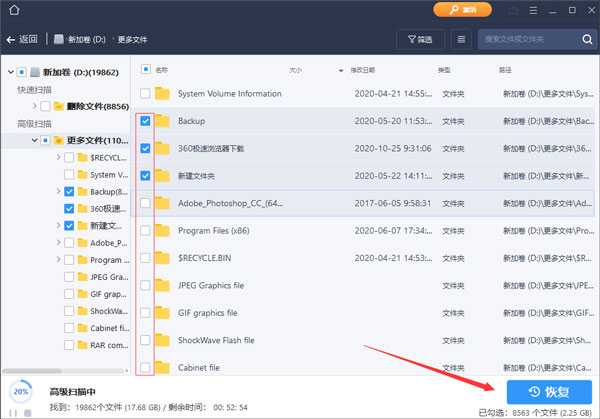Viewport: 600px width, 419px height.
Task: Toggle the select-all checkbox beside 名称 header
Action: coord(146,70)
